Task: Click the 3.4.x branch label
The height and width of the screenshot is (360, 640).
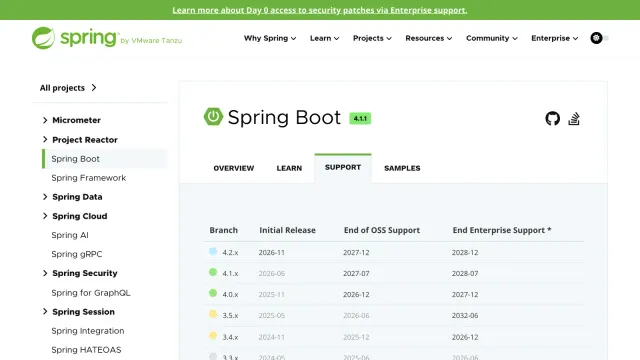Action: (x=230, y=337)
